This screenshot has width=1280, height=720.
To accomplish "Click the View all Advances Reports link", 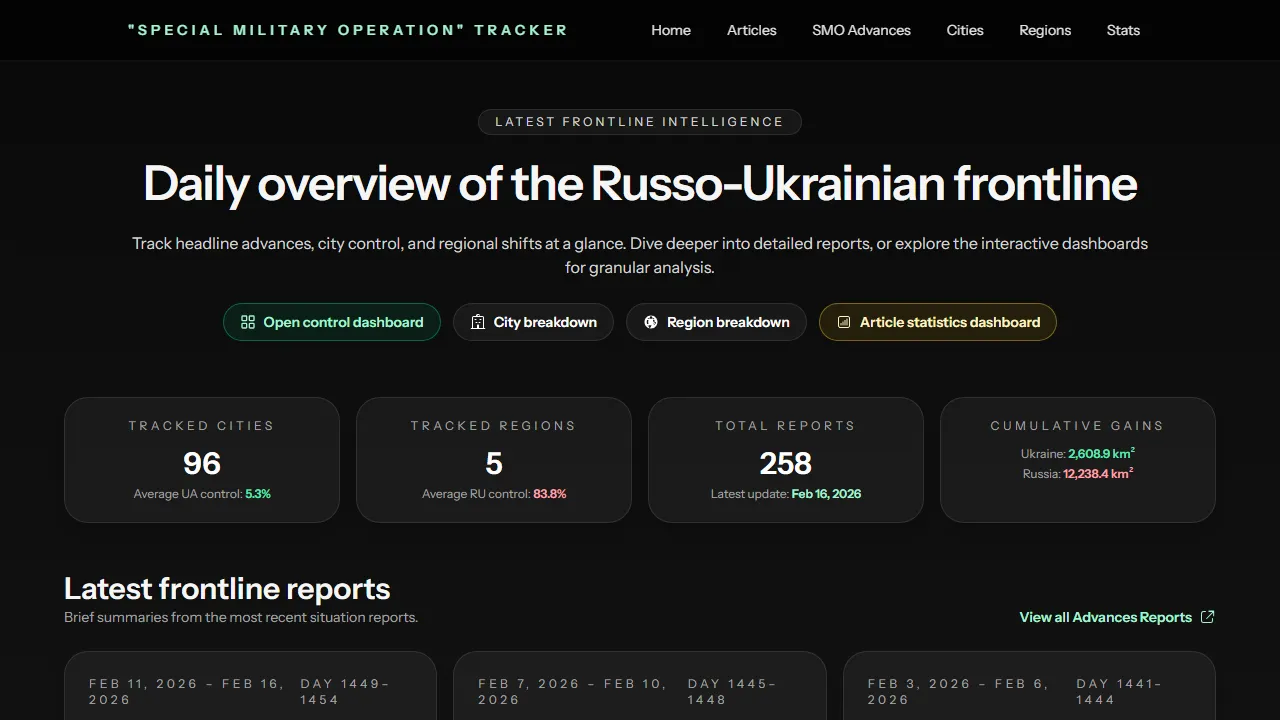I will tap(1105, 617).
